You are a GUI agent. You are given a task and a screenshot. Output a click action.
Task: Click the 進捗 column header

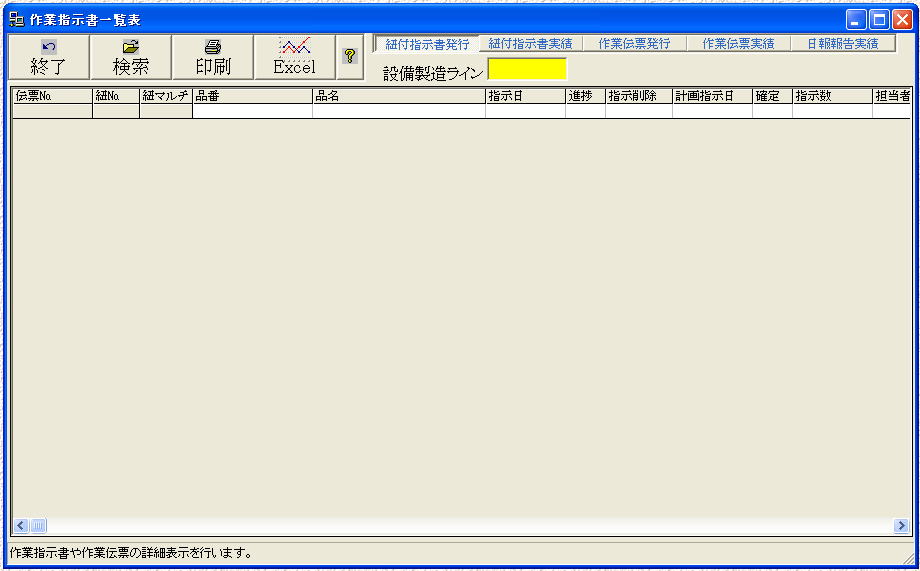pos(586,96)
